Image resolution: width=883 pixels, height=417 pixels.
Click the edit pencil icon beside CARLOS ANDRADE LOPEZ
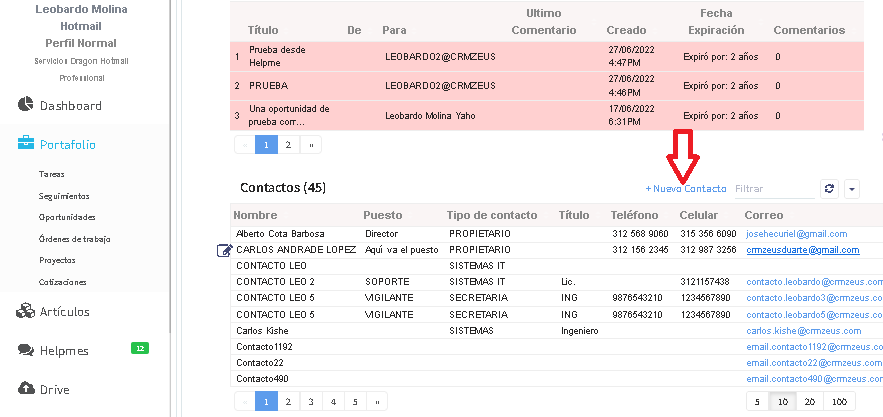point(224,250)
